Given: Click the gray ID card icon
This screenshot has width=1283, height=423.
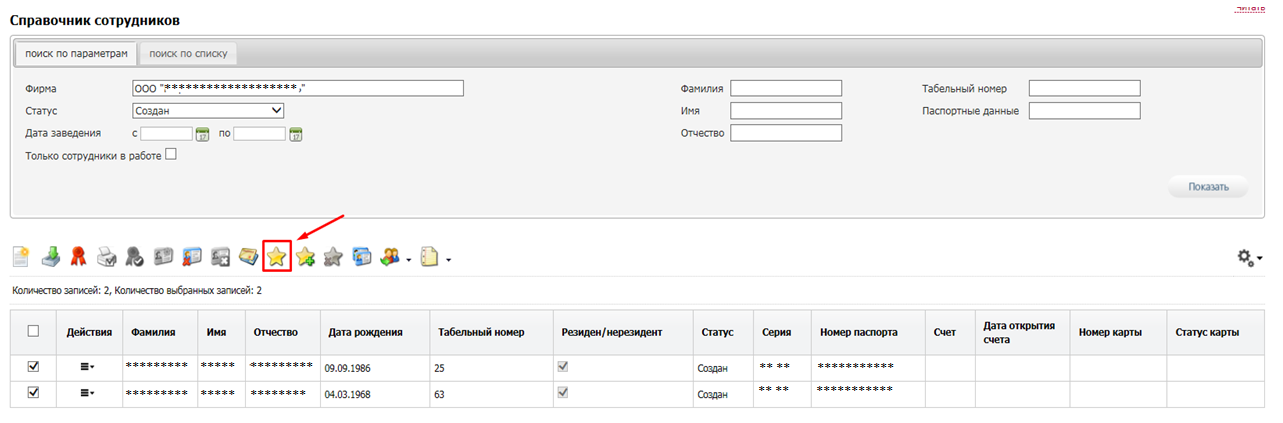Looking at the screenshot, I should (x=163, y=257).
